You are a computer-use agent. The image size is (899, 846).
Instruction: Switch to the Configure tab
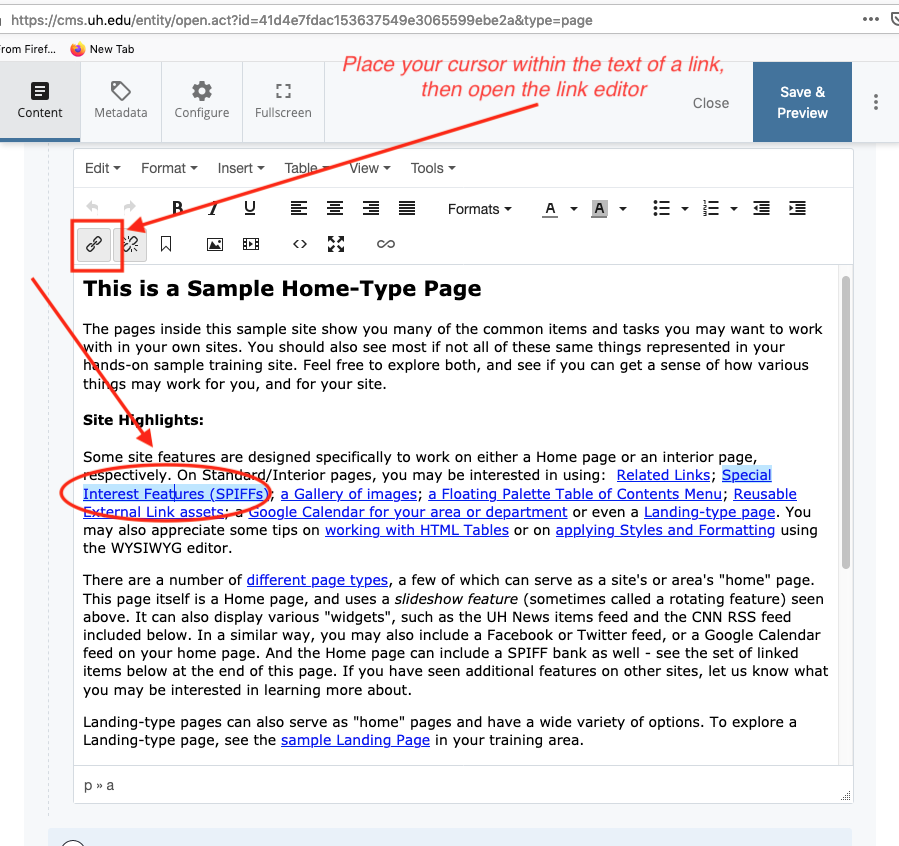(202, 101)
